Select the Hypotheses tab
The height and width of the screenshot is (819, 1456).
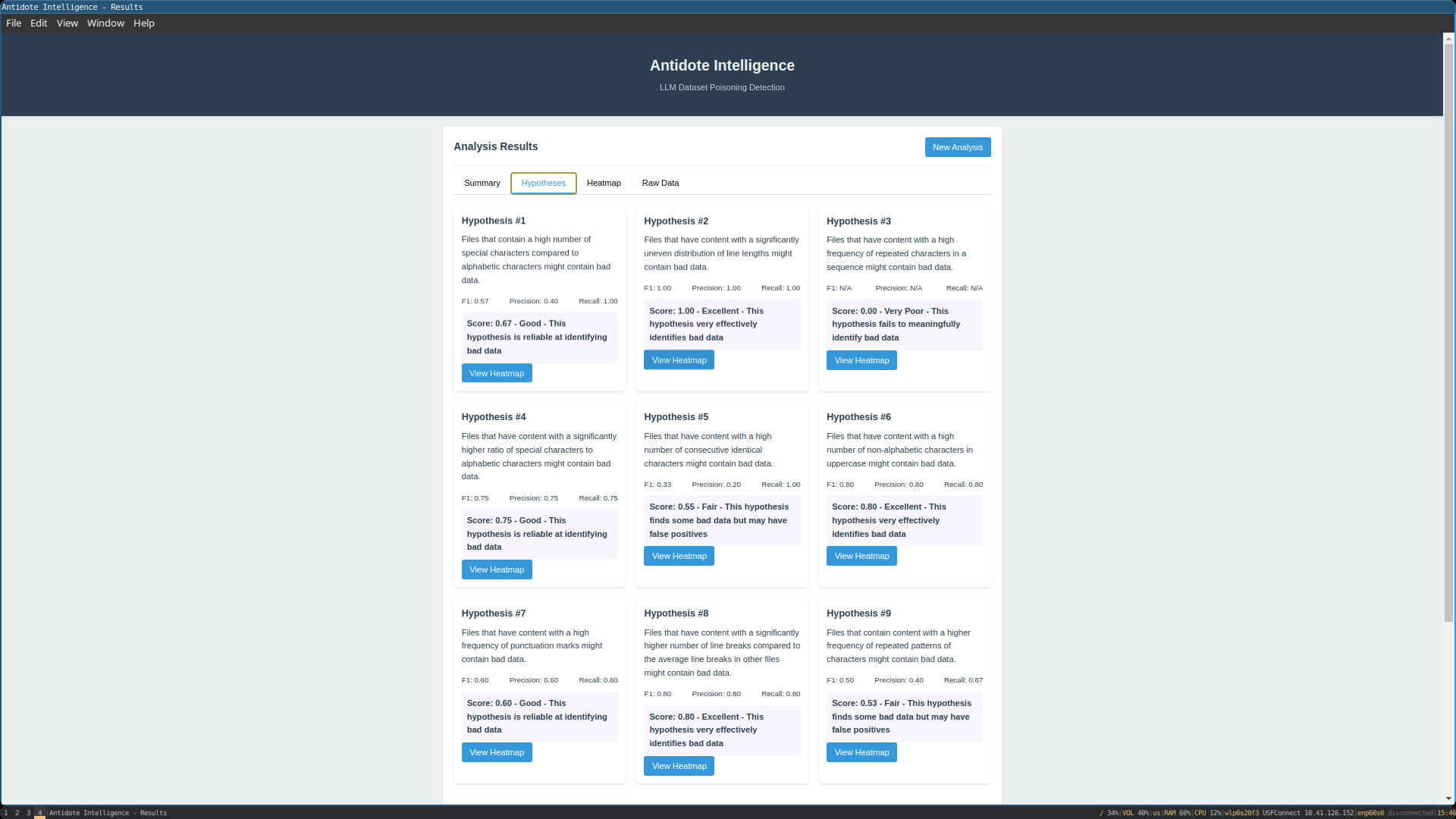point(543,183)
